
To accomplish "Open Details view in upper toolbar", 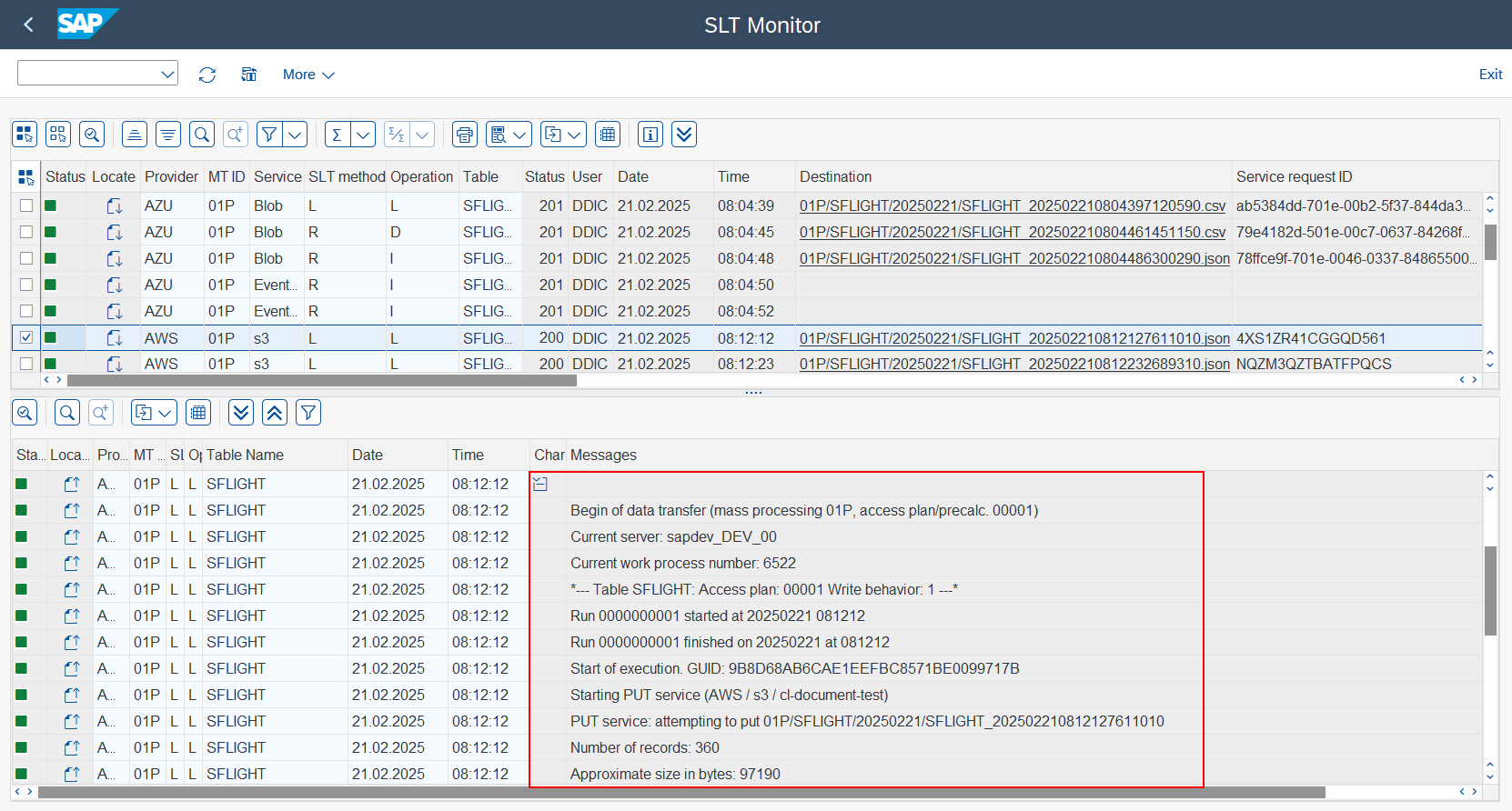I will (x=92, y=135).
